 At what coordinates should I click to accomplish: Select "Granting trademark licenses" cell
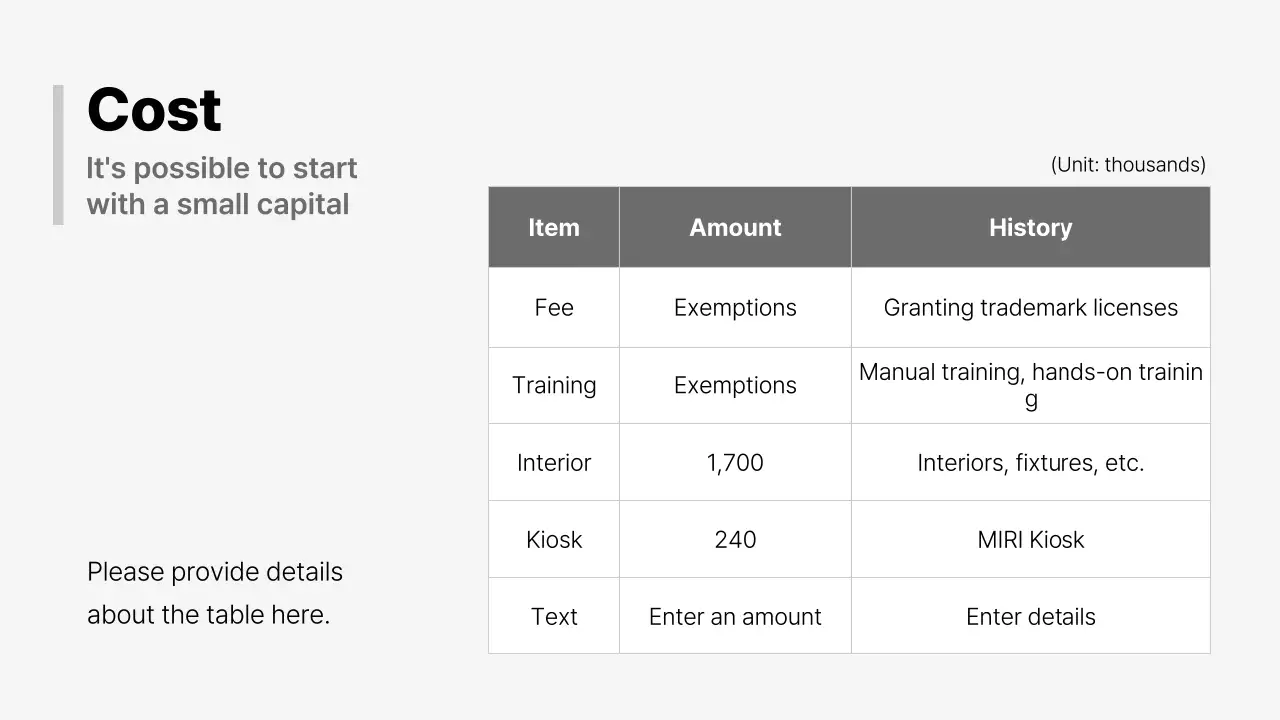1030,308
